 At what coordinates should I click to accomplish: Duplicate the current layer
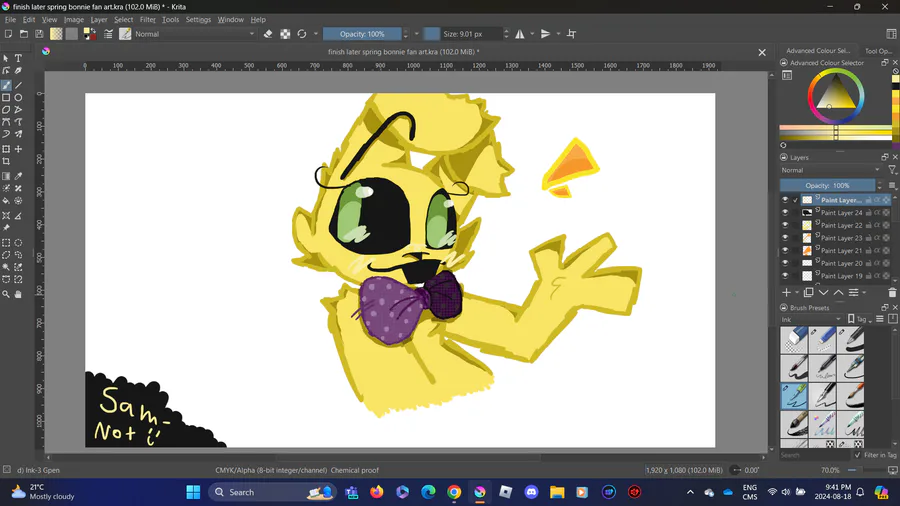pos(809,293)
